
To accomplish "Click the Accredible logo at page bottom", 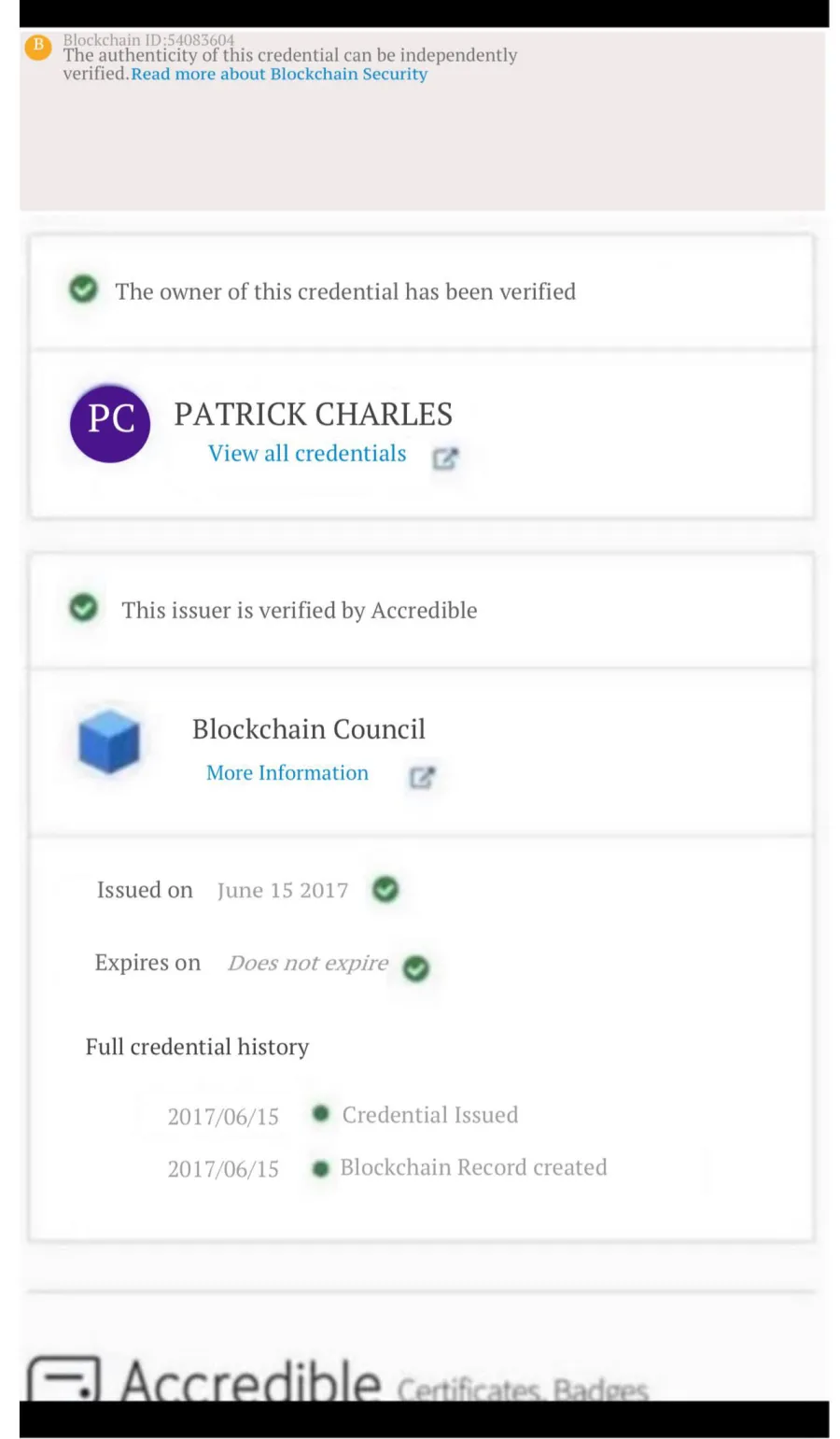I will point(204,1379).
